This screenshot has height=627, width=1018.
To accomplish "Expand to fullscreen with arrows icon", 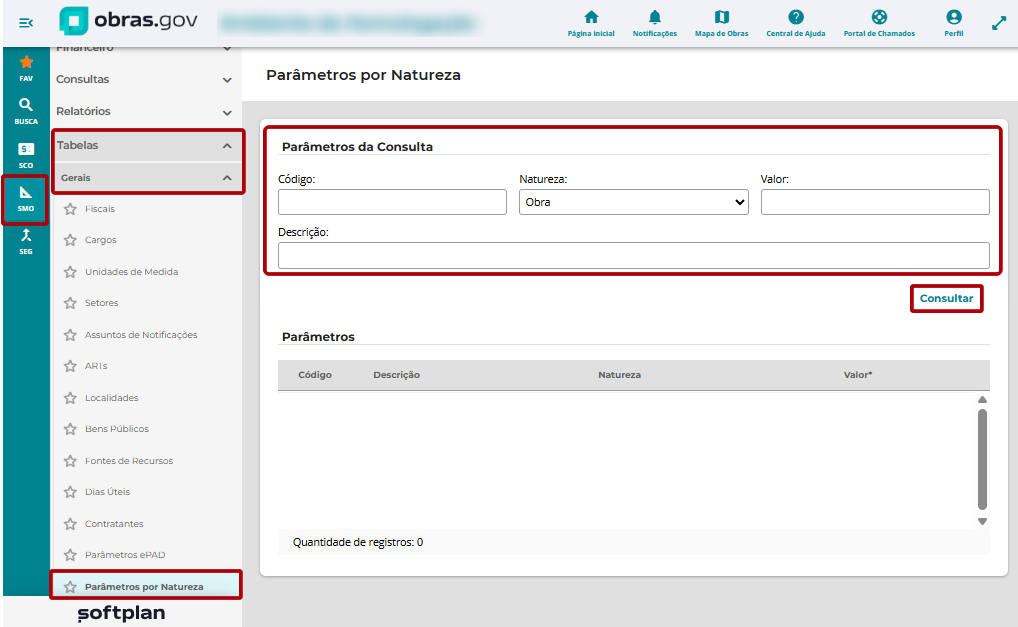I will coord(999,23).
